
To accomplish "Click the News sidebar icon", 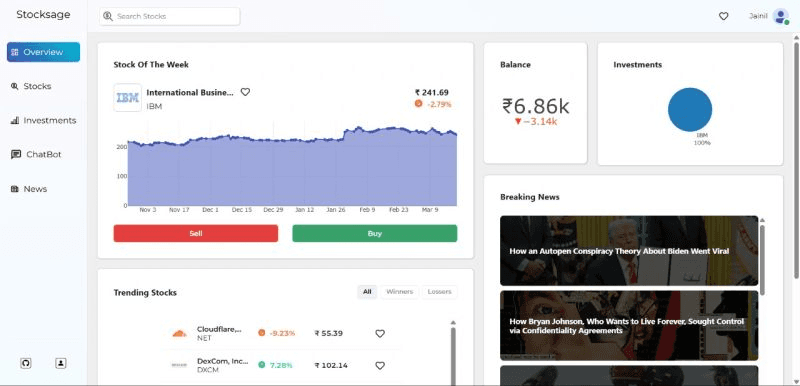I will point(14,189).
